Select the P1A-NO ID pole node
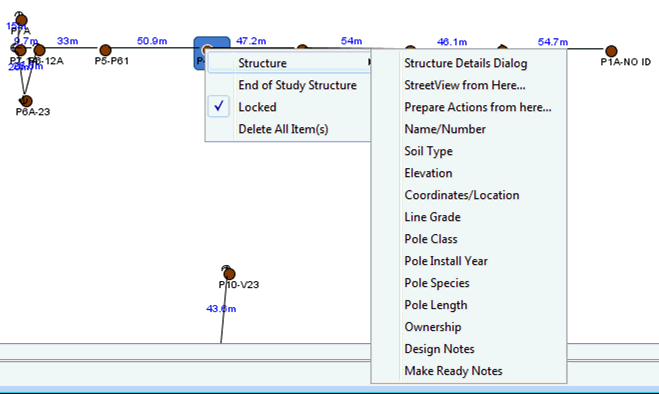The height and width of the screenshot is (394, 659). point(611,51)
